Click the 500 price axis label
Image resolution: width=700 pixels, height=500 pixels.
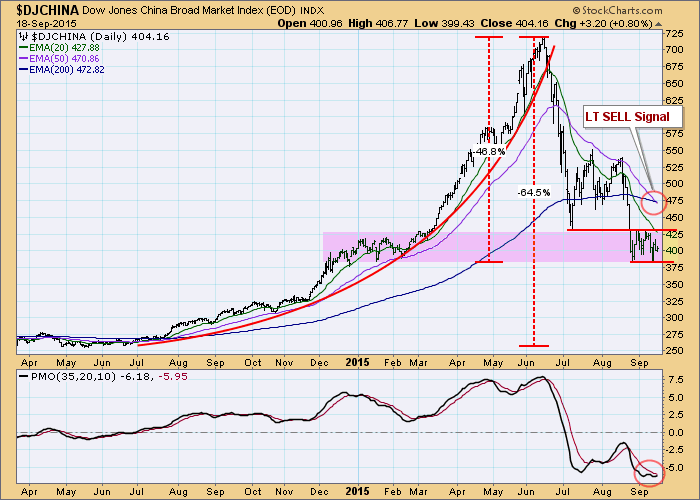(x=674, y=183)
